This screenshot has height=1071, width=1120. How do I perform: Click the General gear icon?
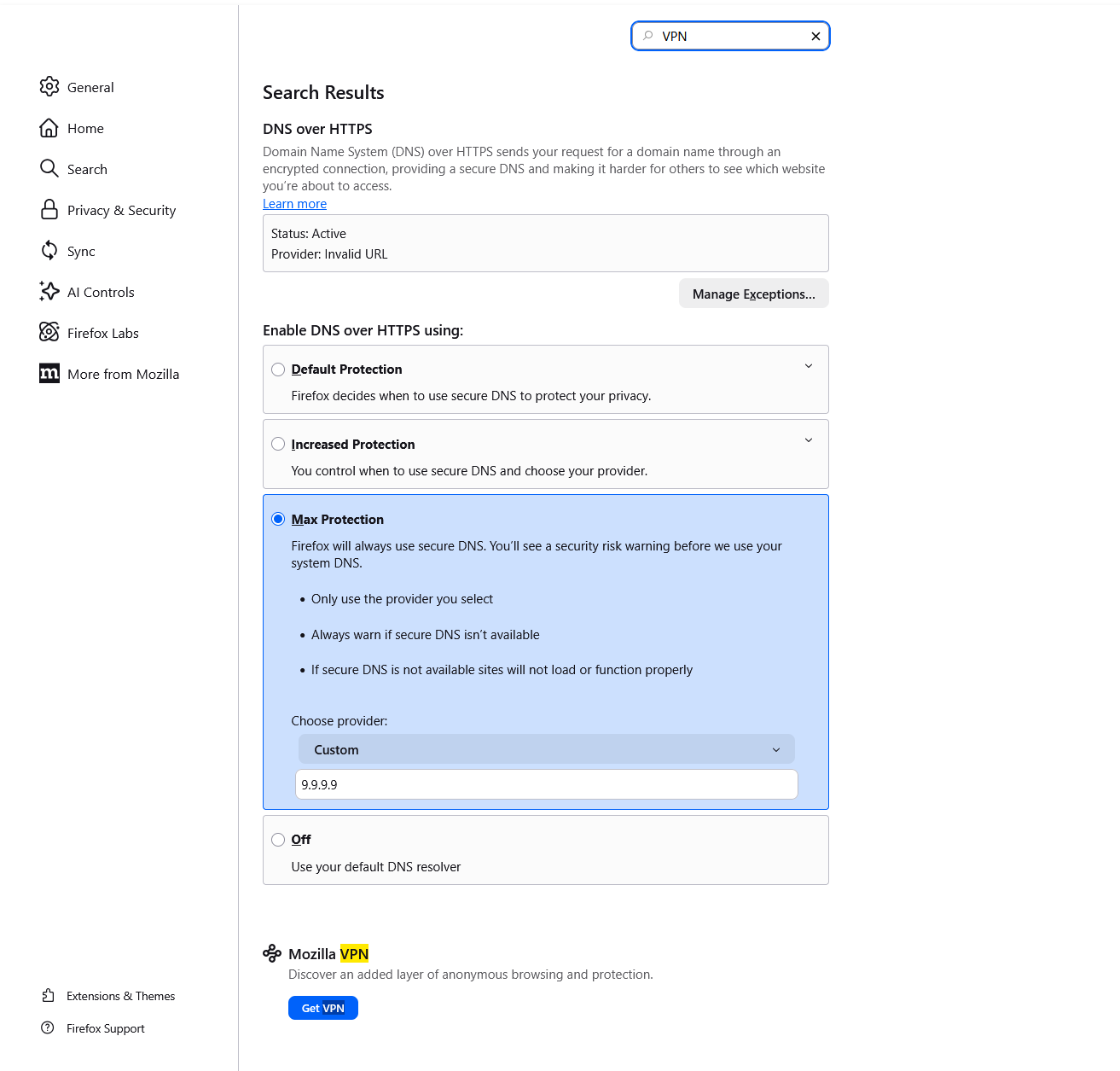[49, 87]
